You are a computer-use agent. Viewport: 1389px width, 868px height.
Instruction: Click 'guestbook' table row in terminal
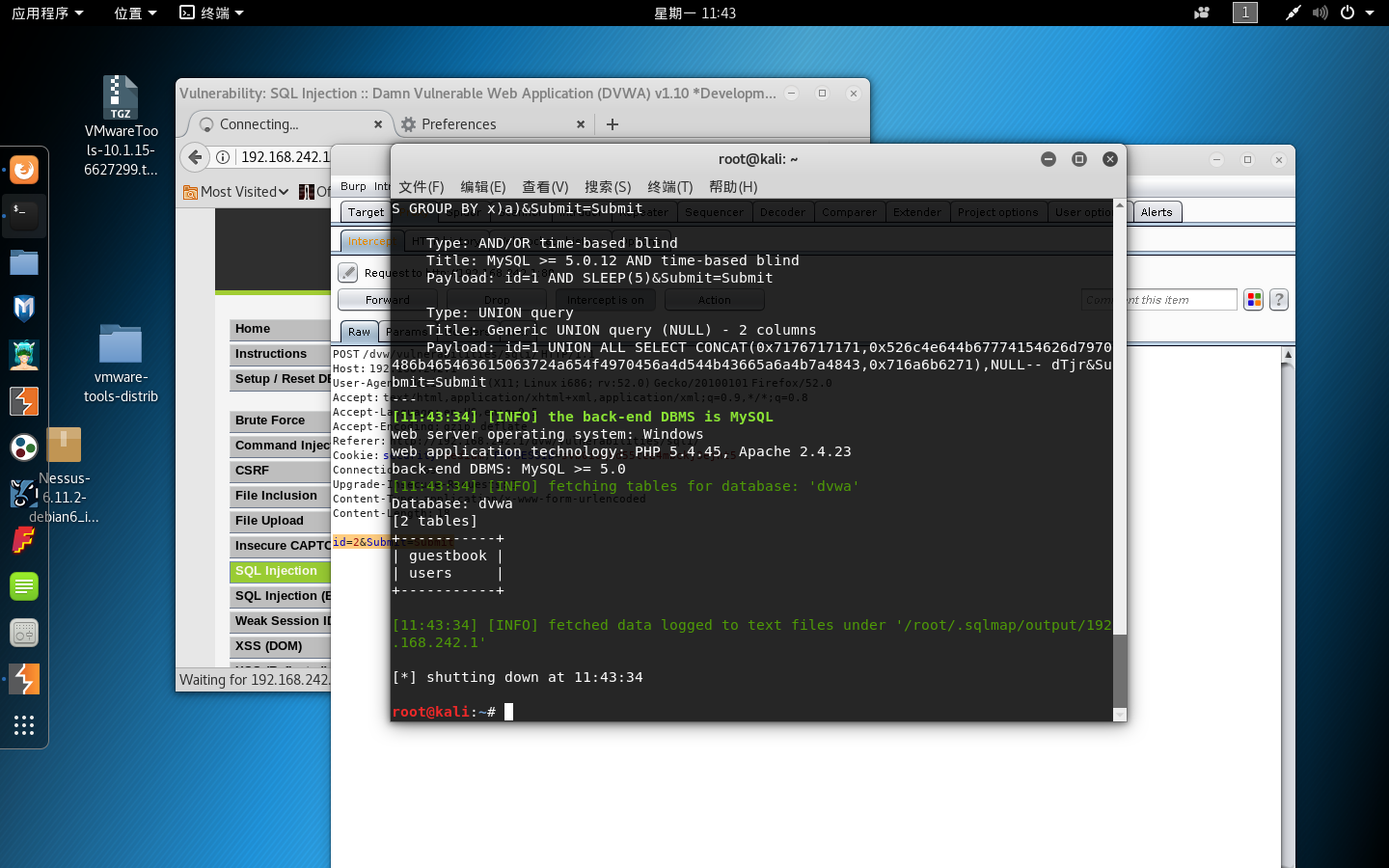(x=448, y=556)
